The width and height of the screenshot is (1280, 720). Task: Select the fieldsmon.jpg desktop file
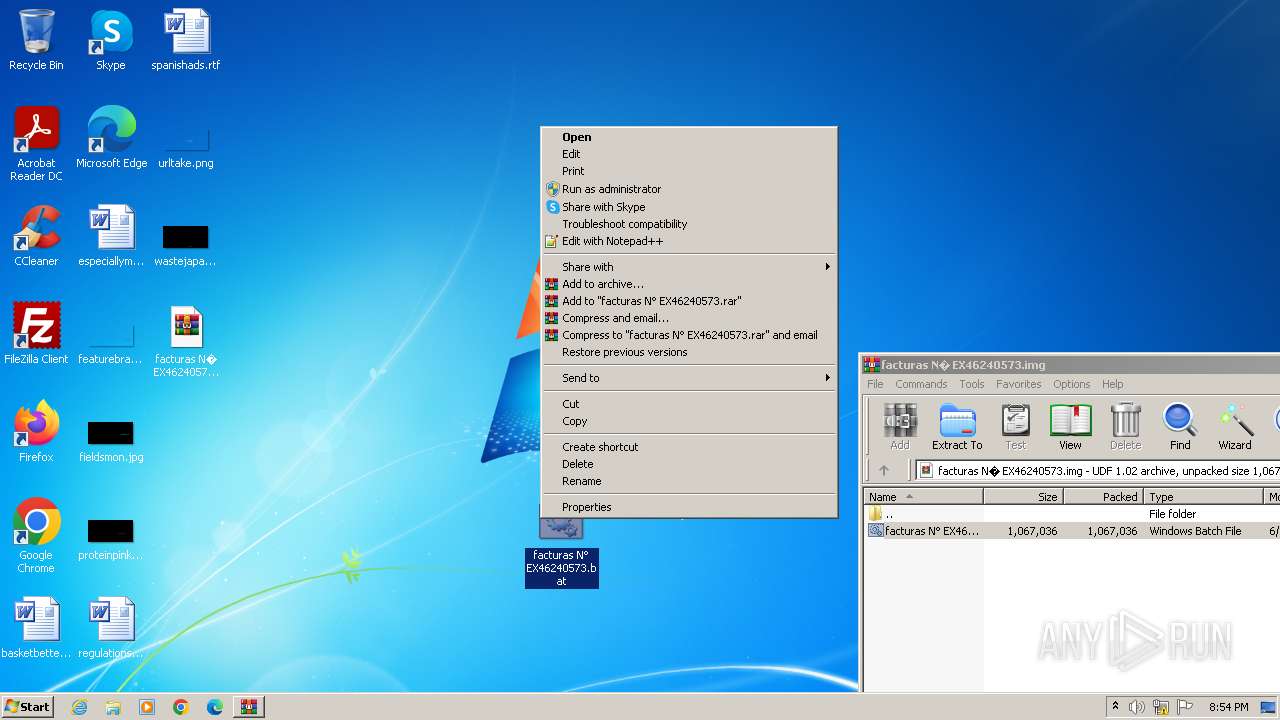pyautogui.click(x=111, y=440)
